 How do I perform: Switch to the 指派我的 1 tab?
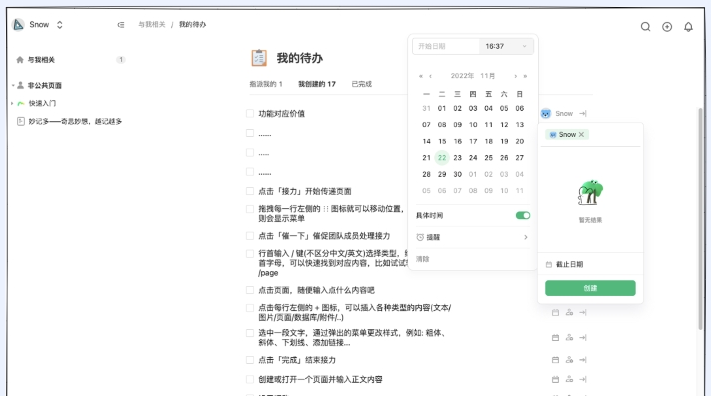266,84
